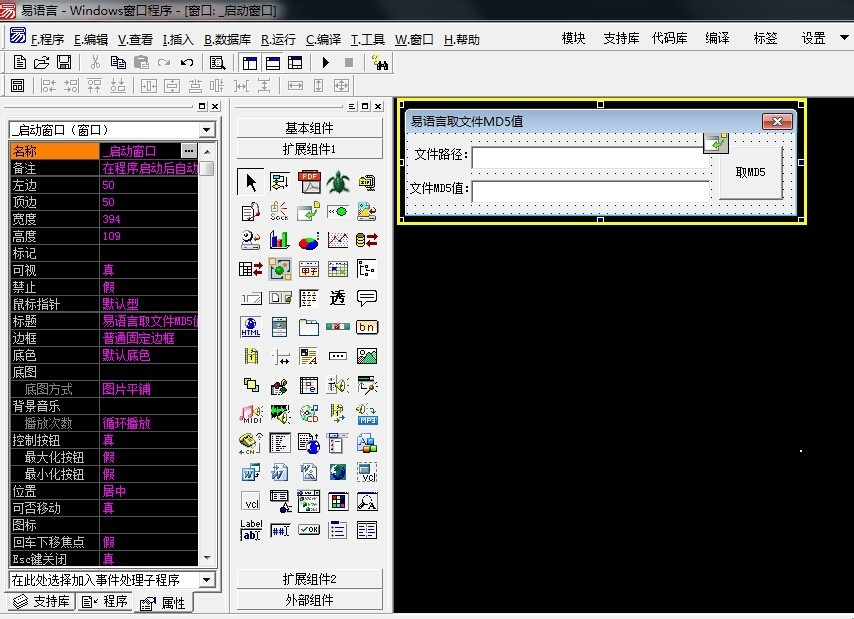The height and width of the screenshot is (619, 854).
Task: Click the 取MD5 button in the form
Action: [x=751, y=173]
